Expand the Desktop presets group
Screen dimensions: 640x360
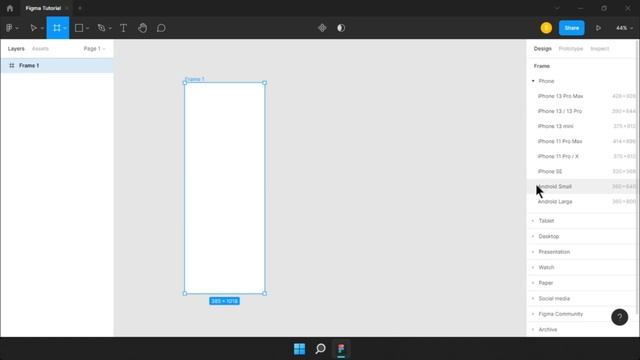coord(533,236)
